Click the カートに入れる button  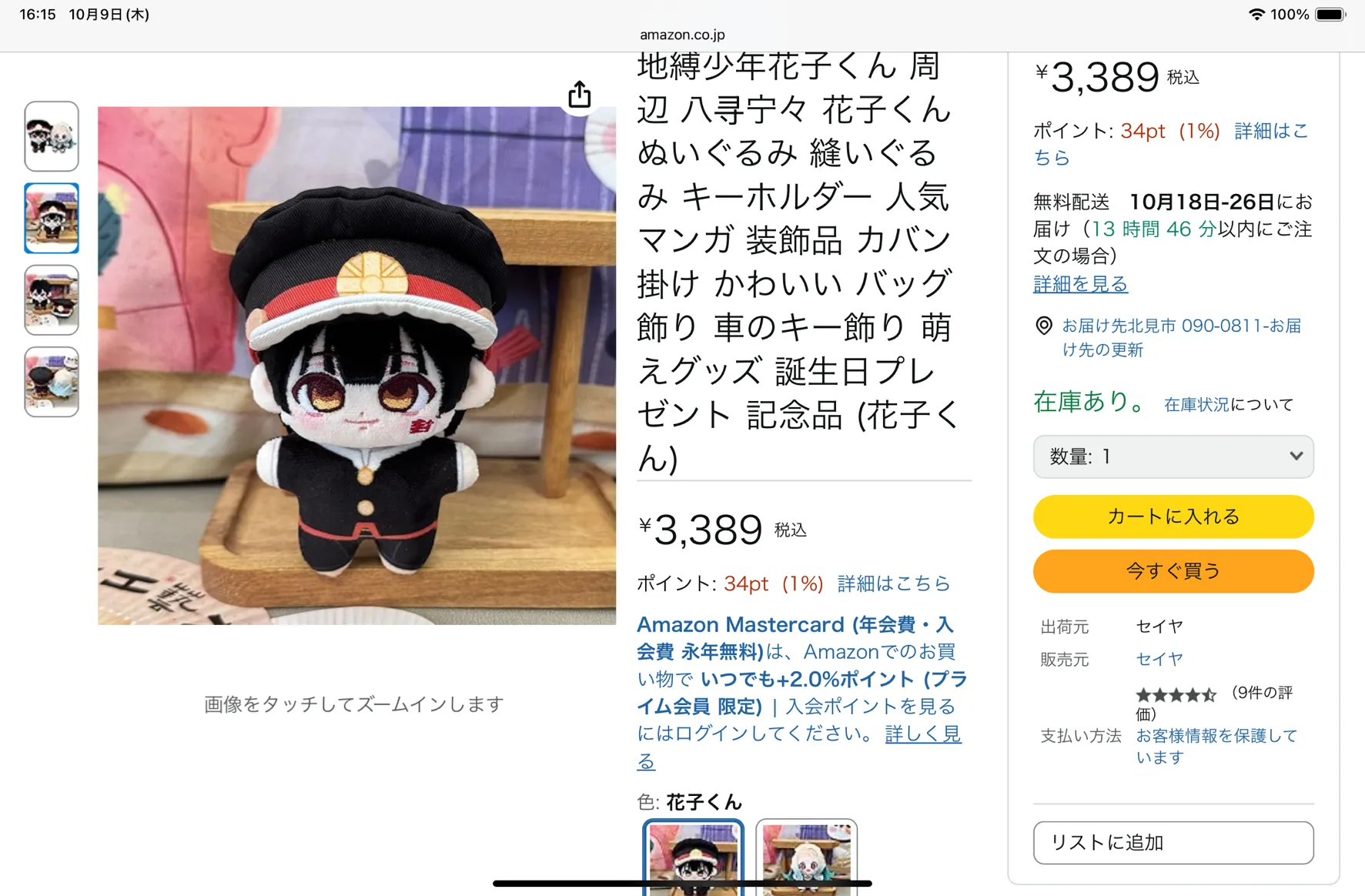pyautogui.click(x=1173, y=517)
